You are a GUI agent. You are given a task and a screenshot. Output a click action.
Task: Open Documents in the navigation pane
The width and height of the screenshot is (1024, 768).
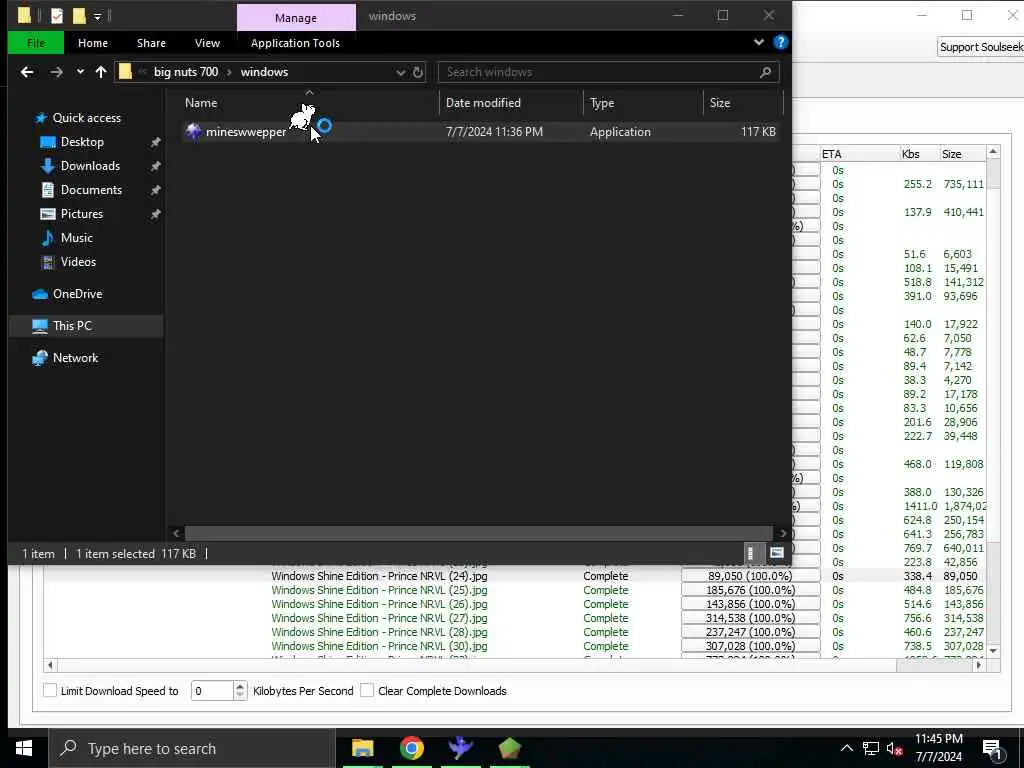91,190
